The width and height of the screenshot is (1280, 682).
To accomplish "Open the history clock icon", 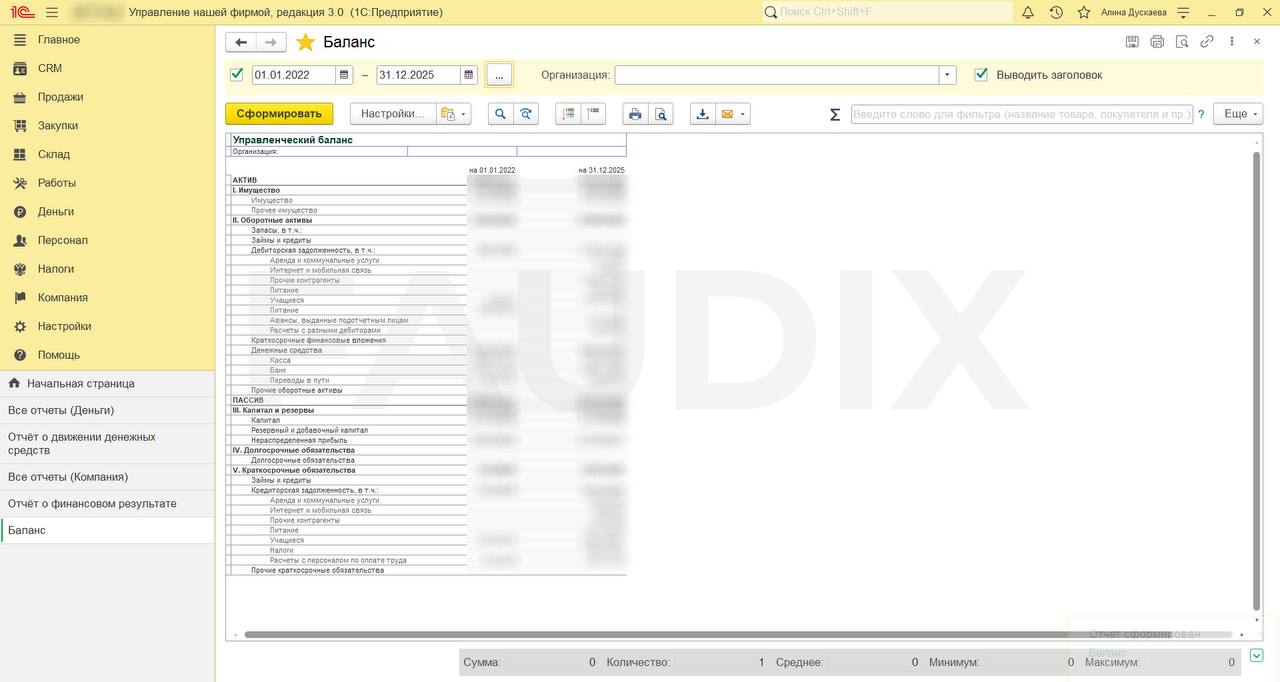I will coord(1056,12).
